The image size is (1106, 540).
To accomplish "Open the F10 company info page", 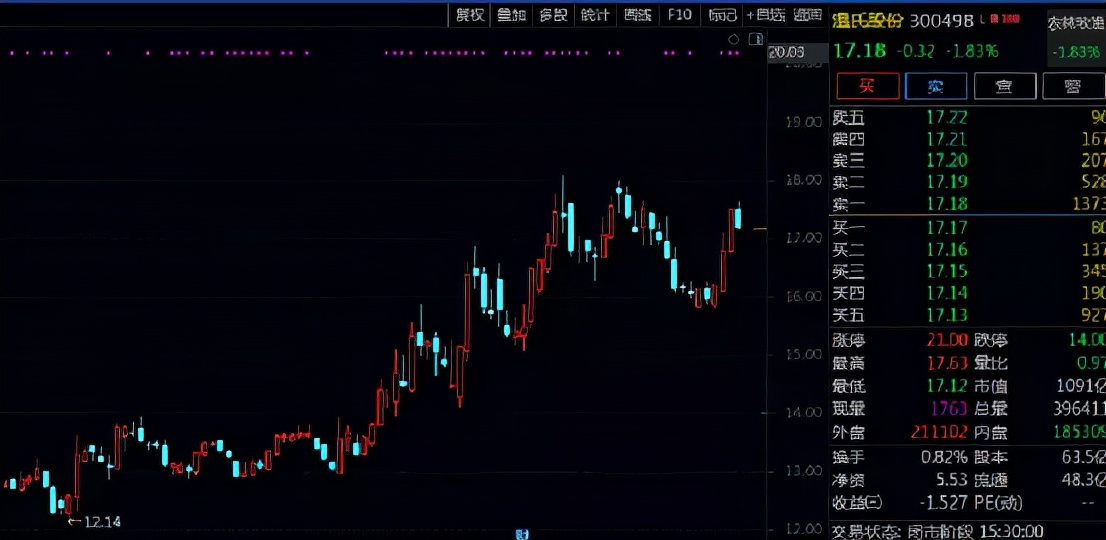I will click(x=680, y=15).
